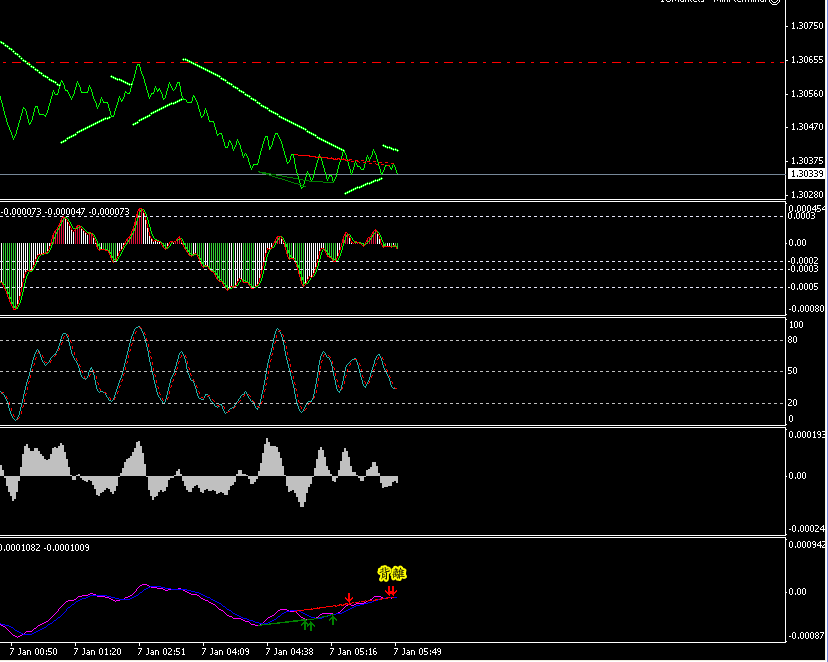
Task: Click the stochastic axis level 20
Action: coord(793,403)
